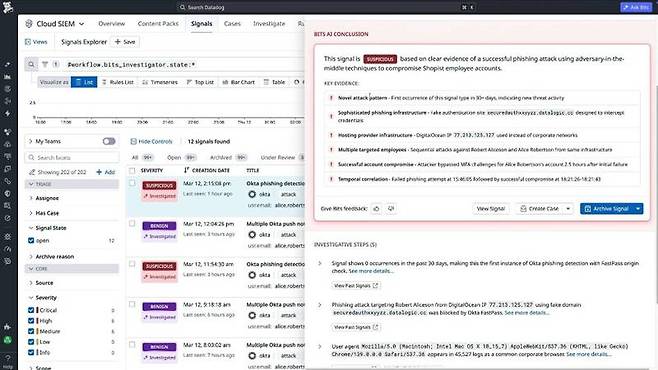This screenshot has width=658, height=370.
Task: Open the Cloud SIEM product dropdown
Action: point(55,24)
